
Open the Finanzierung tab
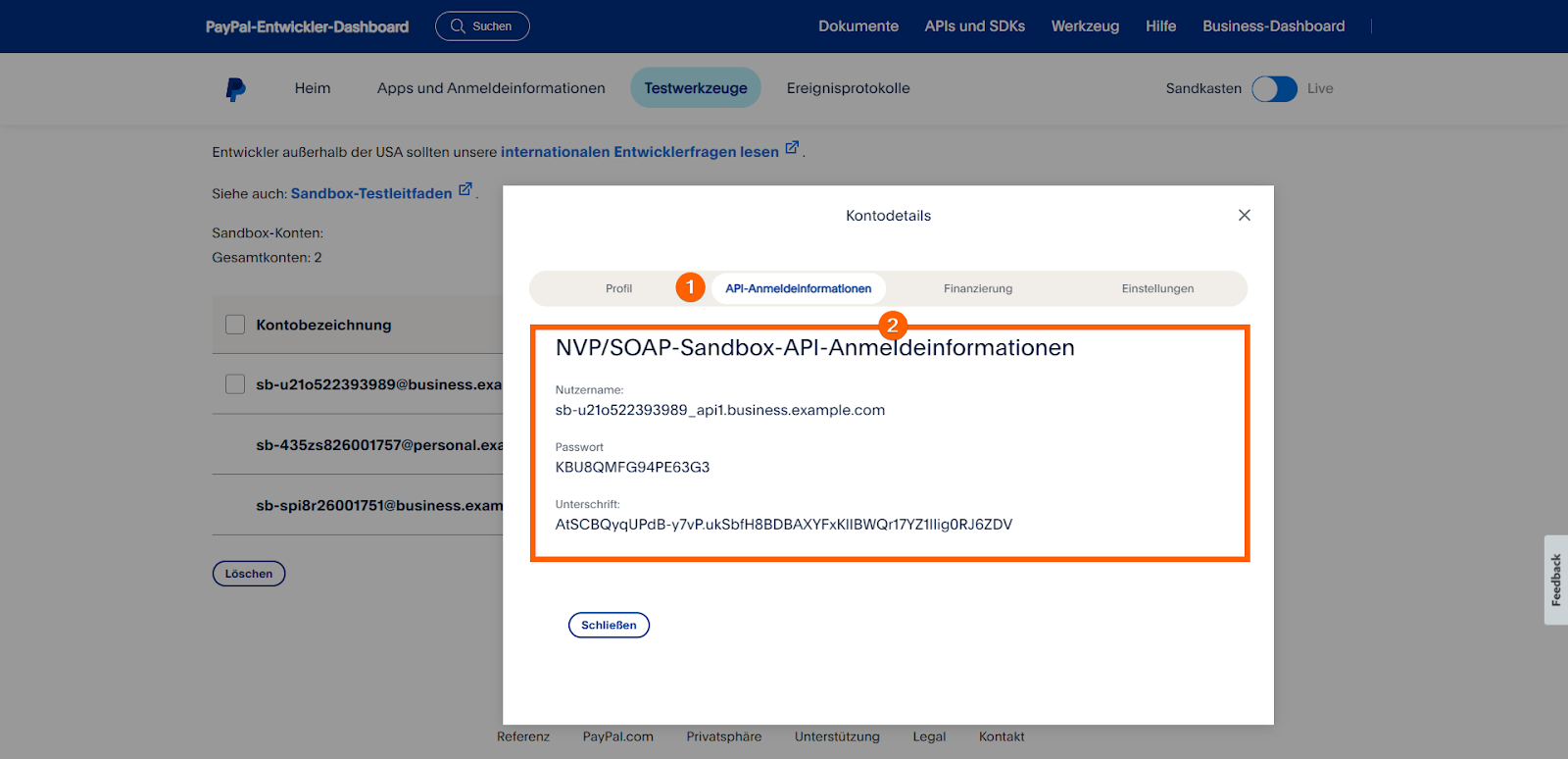click(x=978, y=288)
